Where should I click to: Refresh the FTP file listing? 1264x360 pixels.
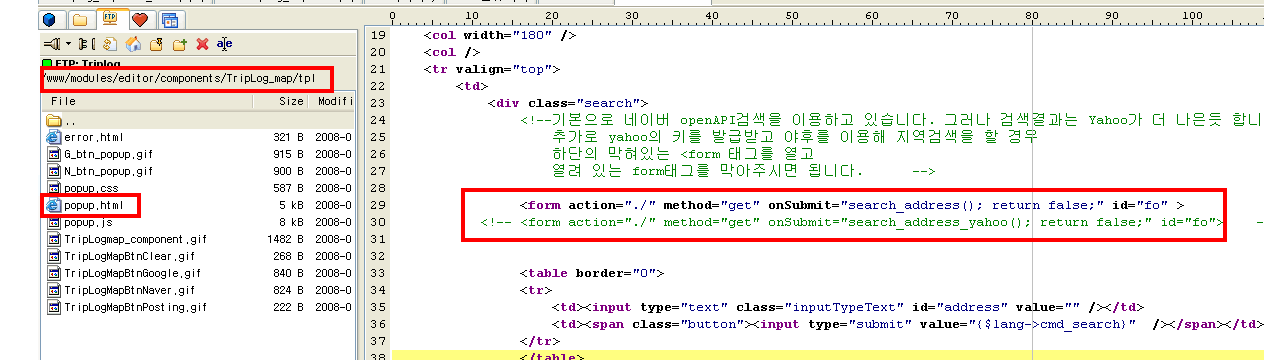click(x=109, y=44)
